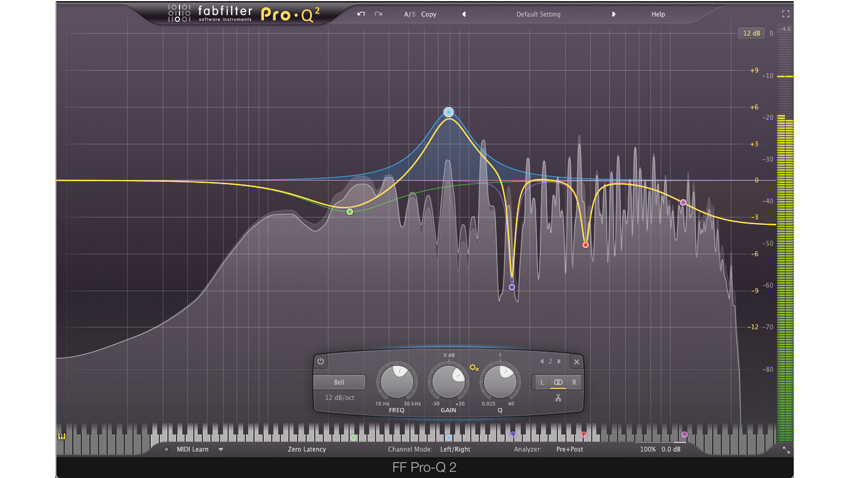850x478 pixels.
Task: Click the purple band marker on piano strip
Action: click(x=513, y=435)
